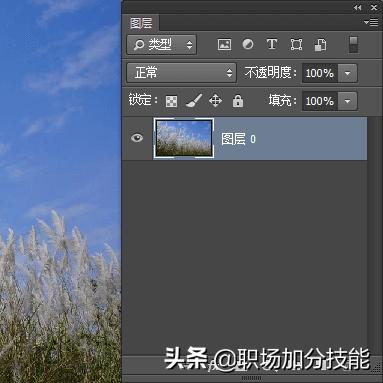Filter for adjustment layers
The width and height of the screenshot is (383, 383).
click(x=248, y=44)
